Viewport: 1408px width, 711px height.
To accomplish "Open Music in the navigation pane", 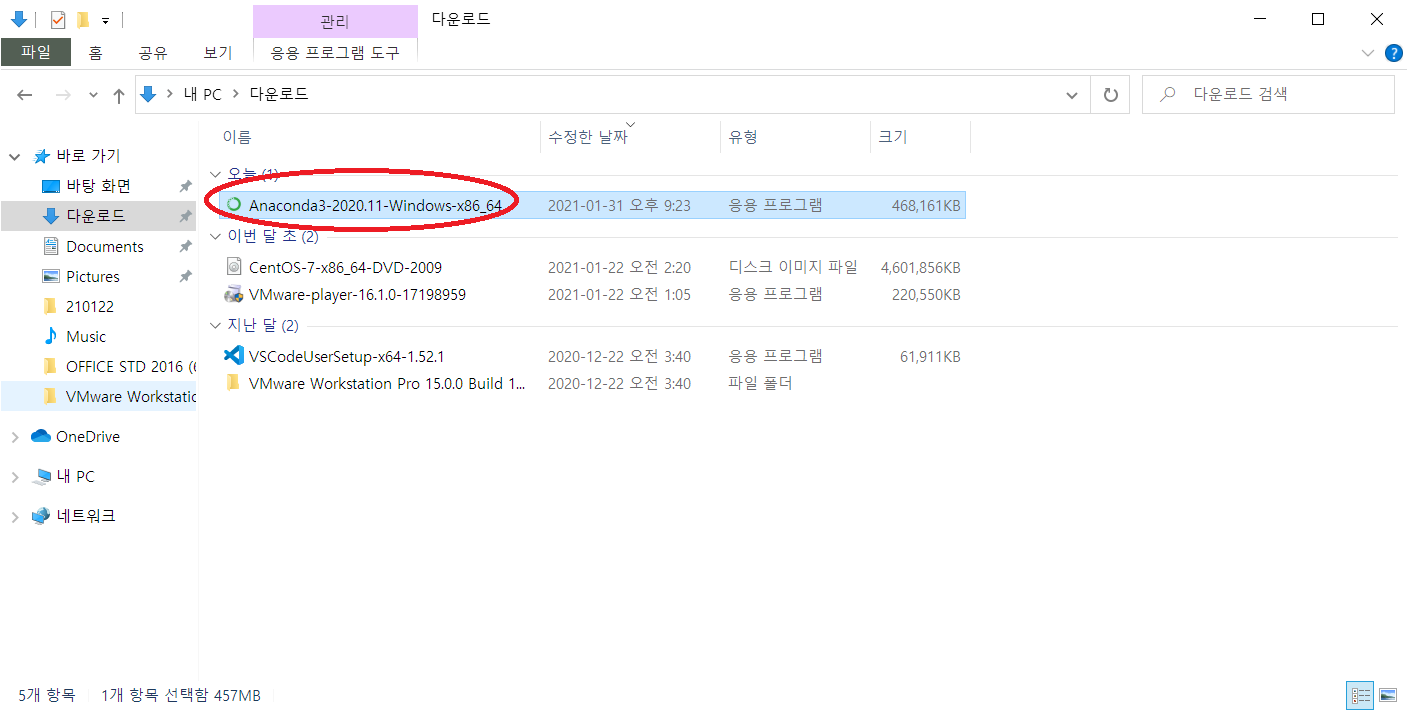I will 86,337.
